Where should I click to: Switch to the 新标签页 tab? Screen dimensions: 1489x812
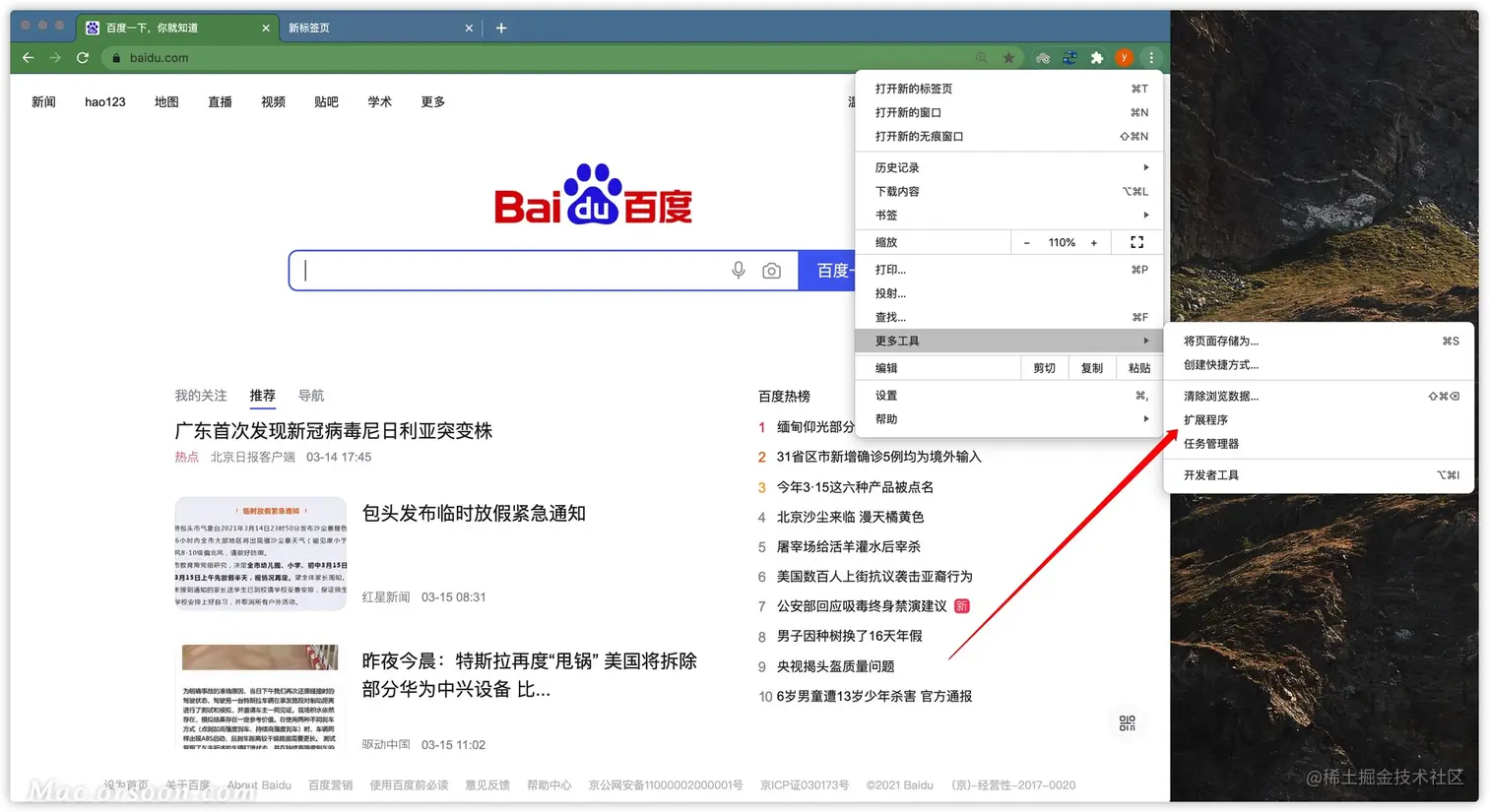pos(381,29)
